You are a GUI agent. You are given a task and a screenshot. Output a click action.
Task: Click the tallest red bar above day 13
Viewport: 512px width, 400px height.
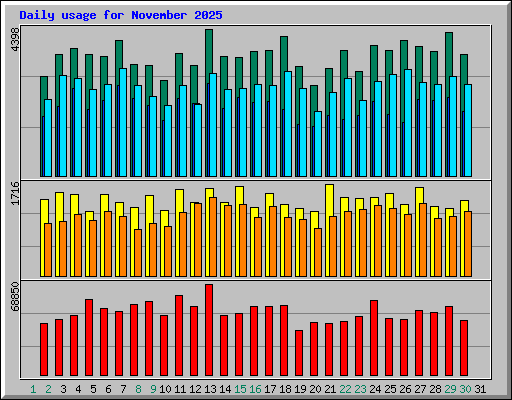coord(209,330)
